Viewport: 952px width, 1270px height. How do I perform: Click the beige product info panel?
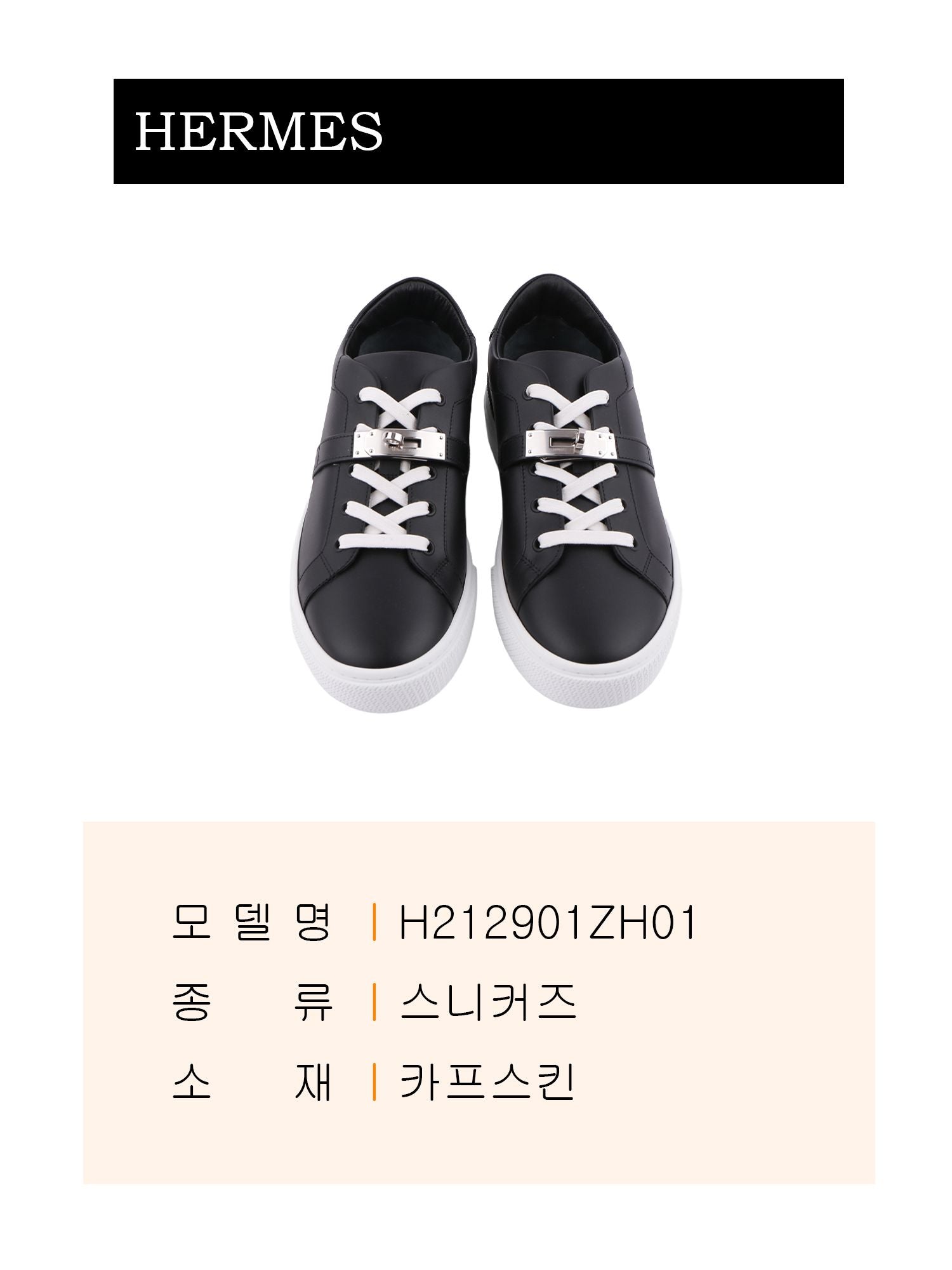click(x=479, y=1003)
